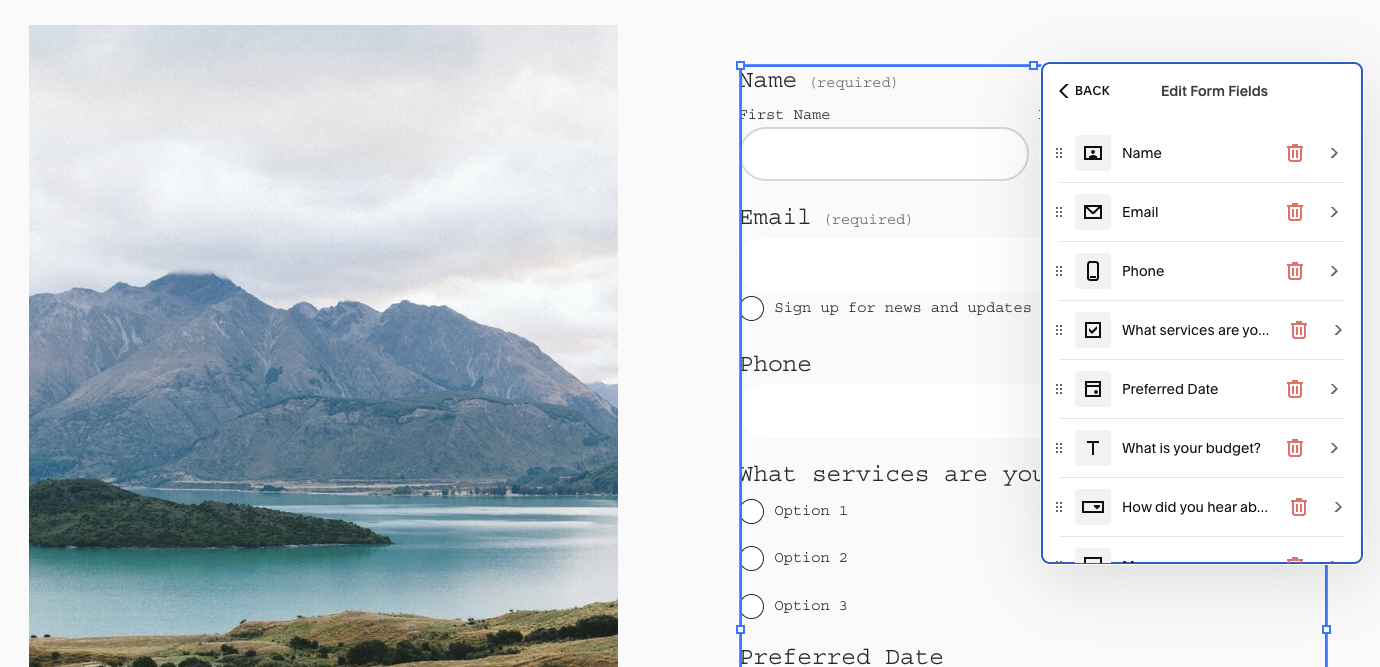Open the Phone field settings chevron
This screenshot has height=667, width=1380.
tap(1334, 271)
